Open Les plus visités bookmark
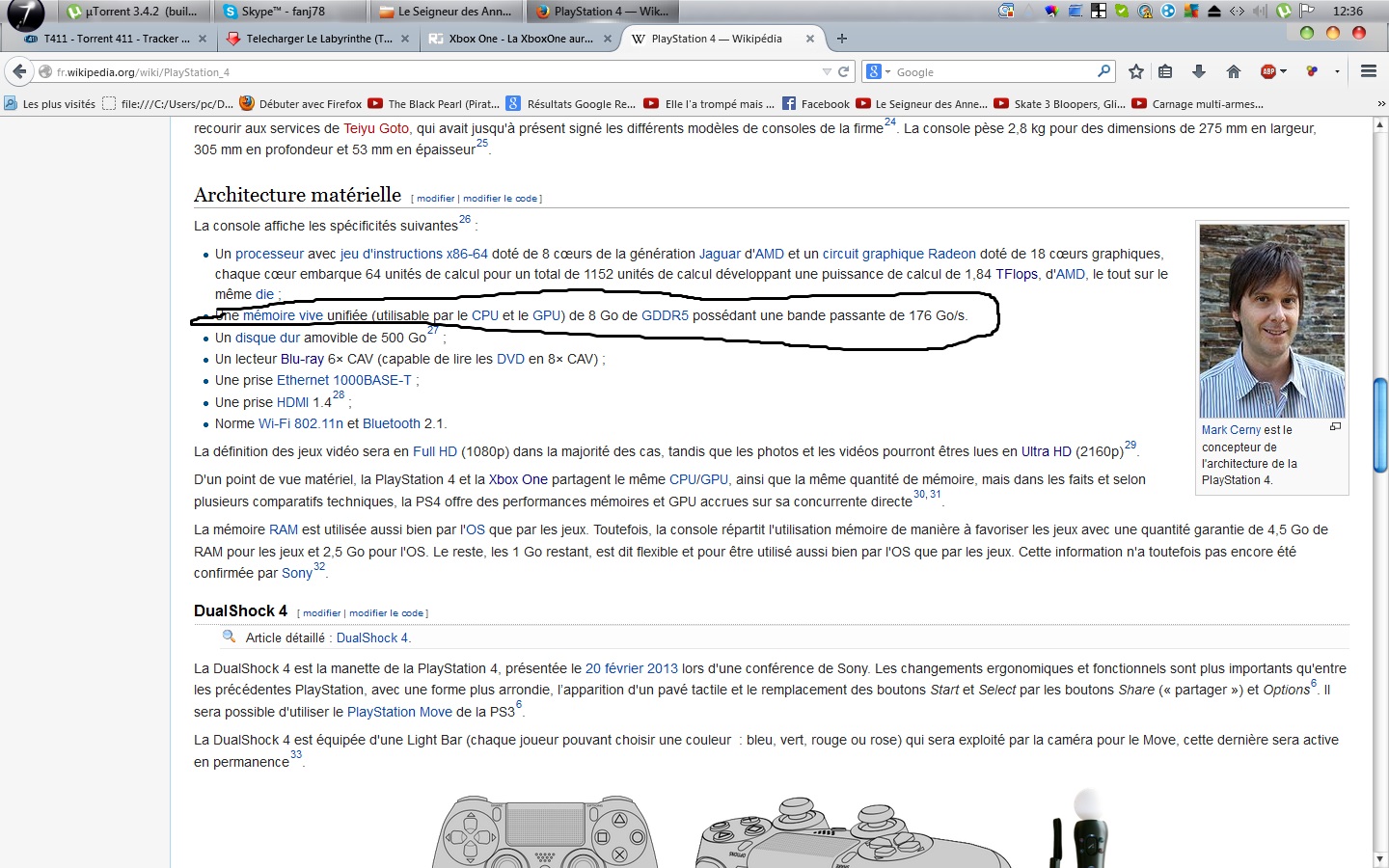Image resolution: width=1389 pixels, height=868 pixels. (50, 104)
